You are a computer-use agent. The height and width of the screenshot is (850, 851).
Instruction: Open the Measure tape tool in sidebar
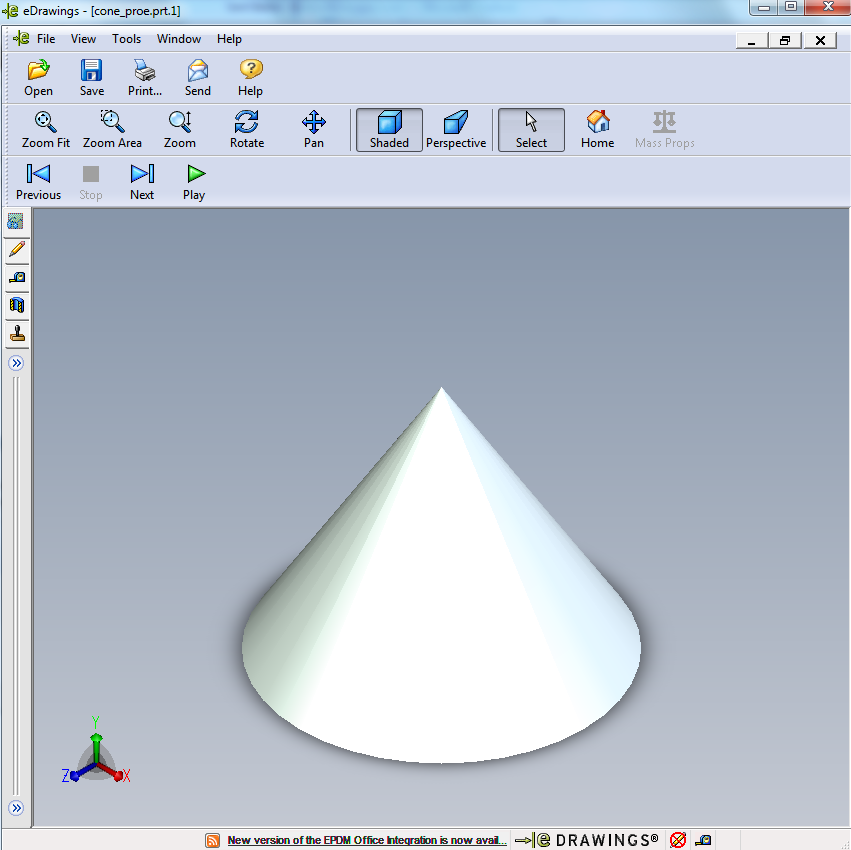pos(16,277)
